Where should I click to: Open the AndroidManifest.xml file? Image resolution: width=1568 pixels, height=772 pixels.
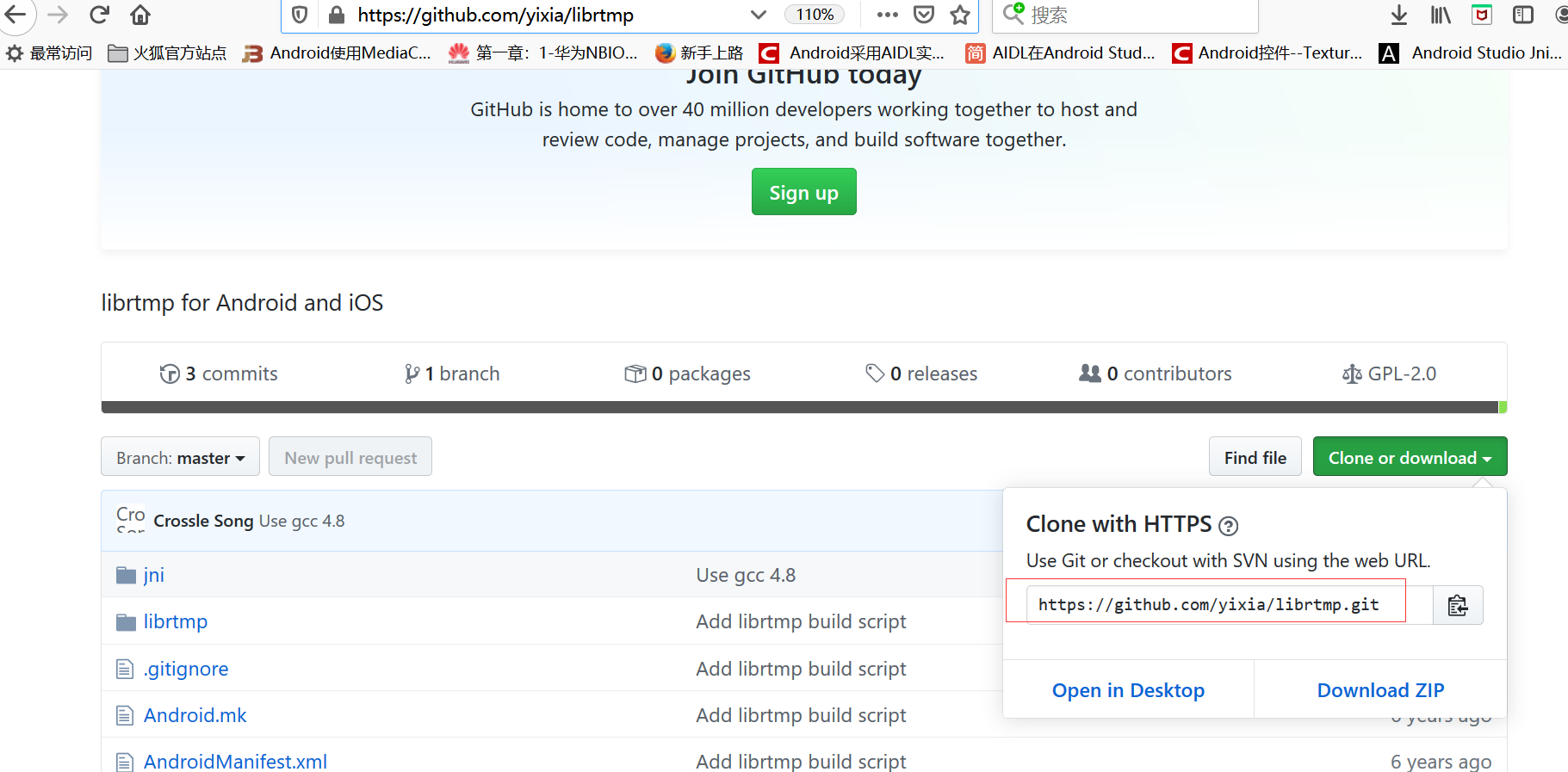coord(235,762)
